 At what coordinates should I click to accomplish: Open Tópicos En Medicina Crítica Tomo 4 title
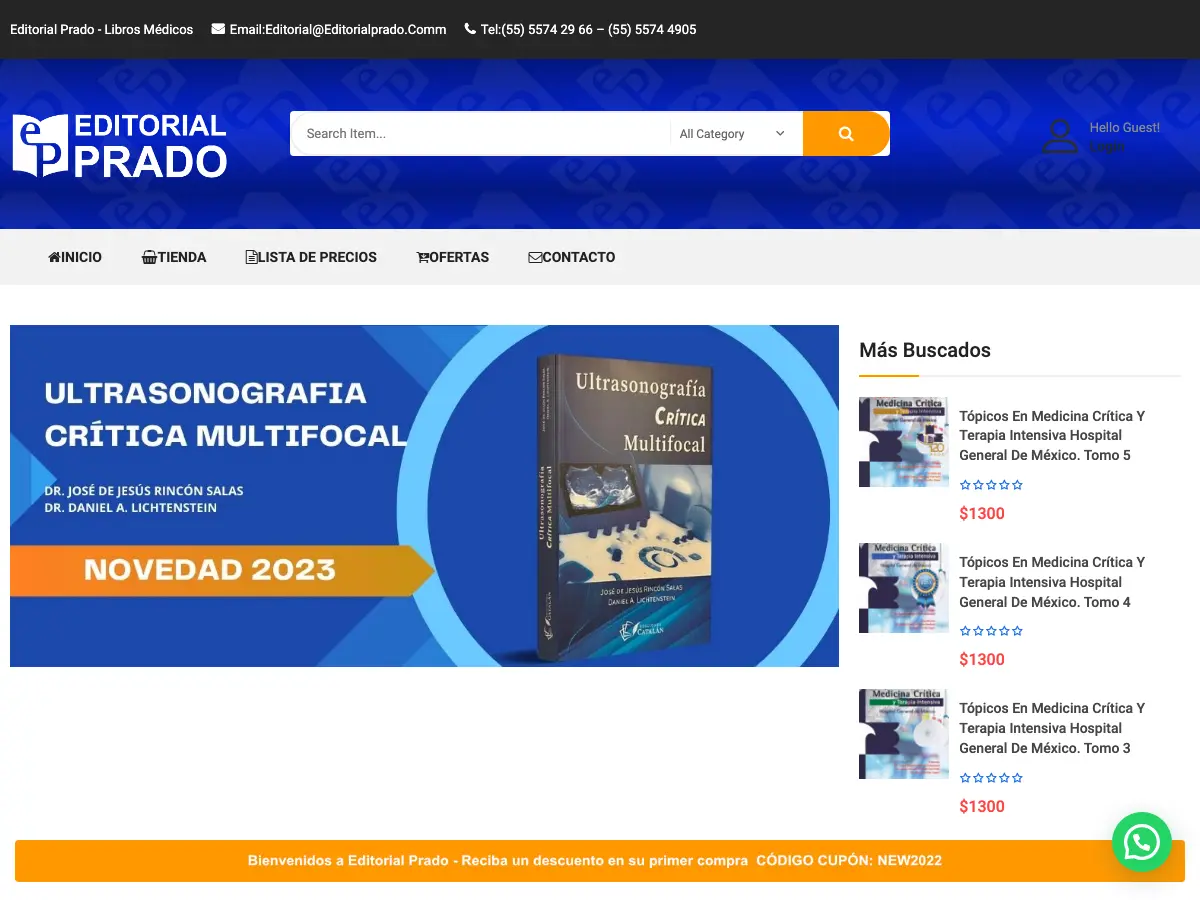pos(1052,582)
